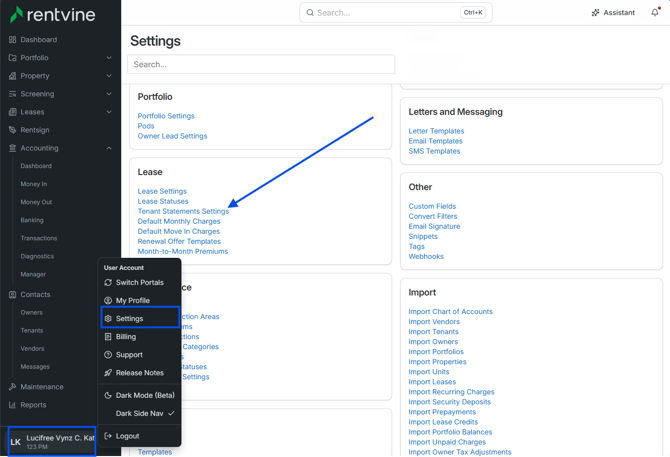Click the Portfolio folder icon
Viewport: 670px width, 457px height.
tap(12, 58)
